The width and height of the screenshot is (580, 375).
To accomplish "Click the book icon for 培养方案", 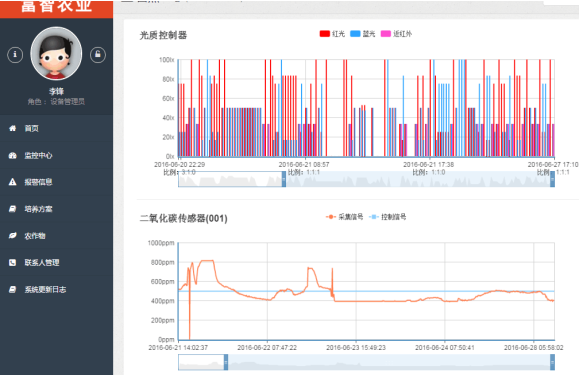I will [x=13, y=209].
